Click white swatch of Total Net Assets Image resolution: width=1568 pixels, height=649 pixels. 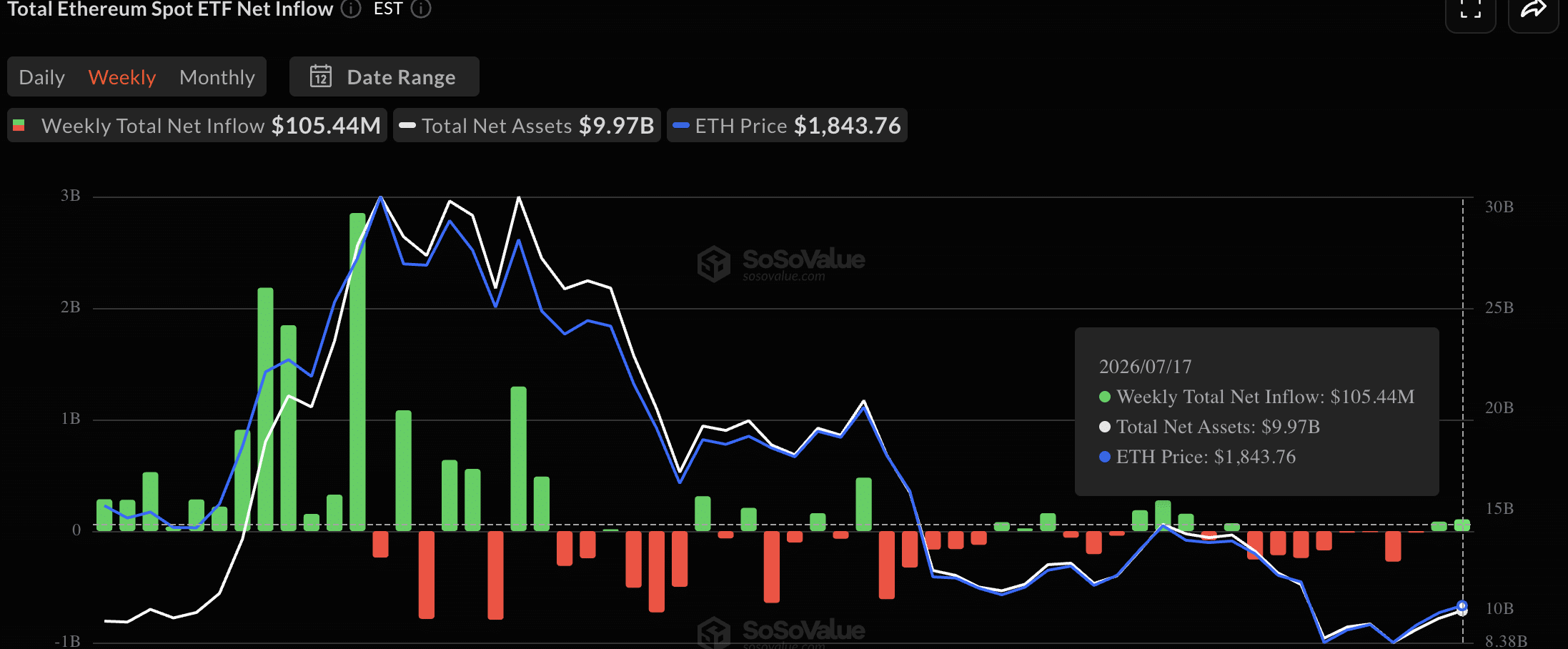coord(407,126)
